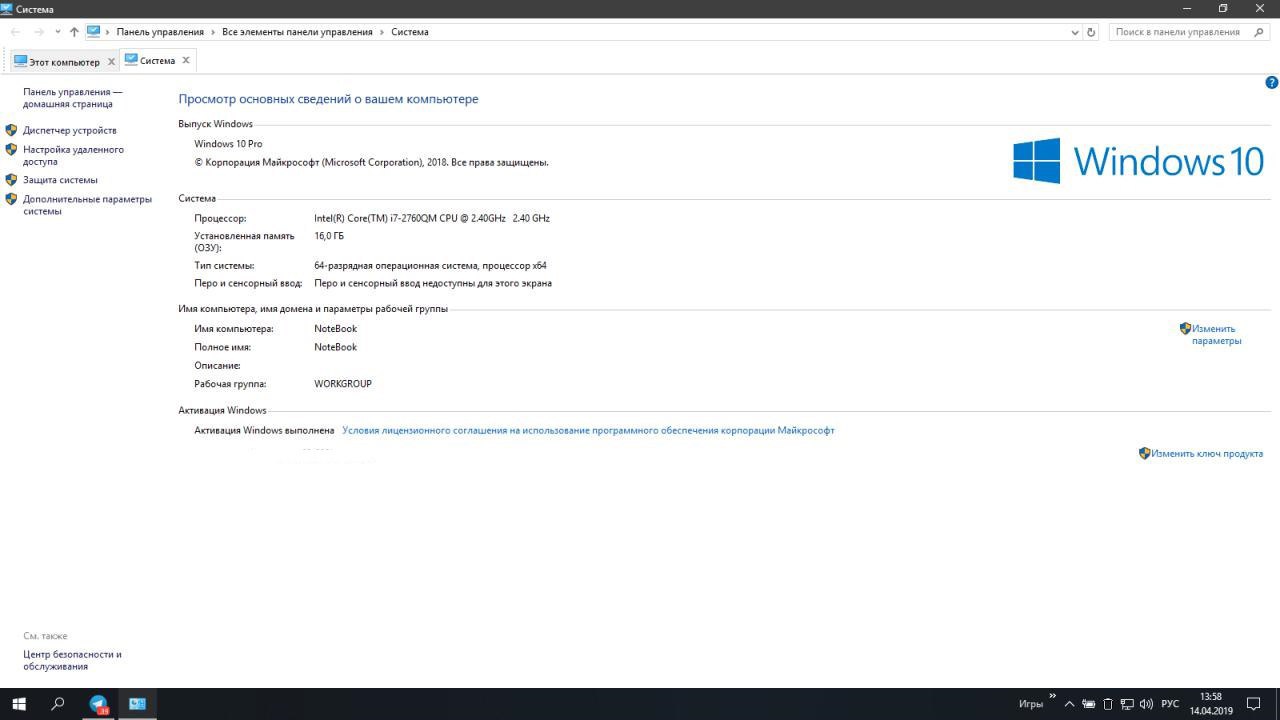Open Telegram from the taskbar

click(x=98, y=704)
